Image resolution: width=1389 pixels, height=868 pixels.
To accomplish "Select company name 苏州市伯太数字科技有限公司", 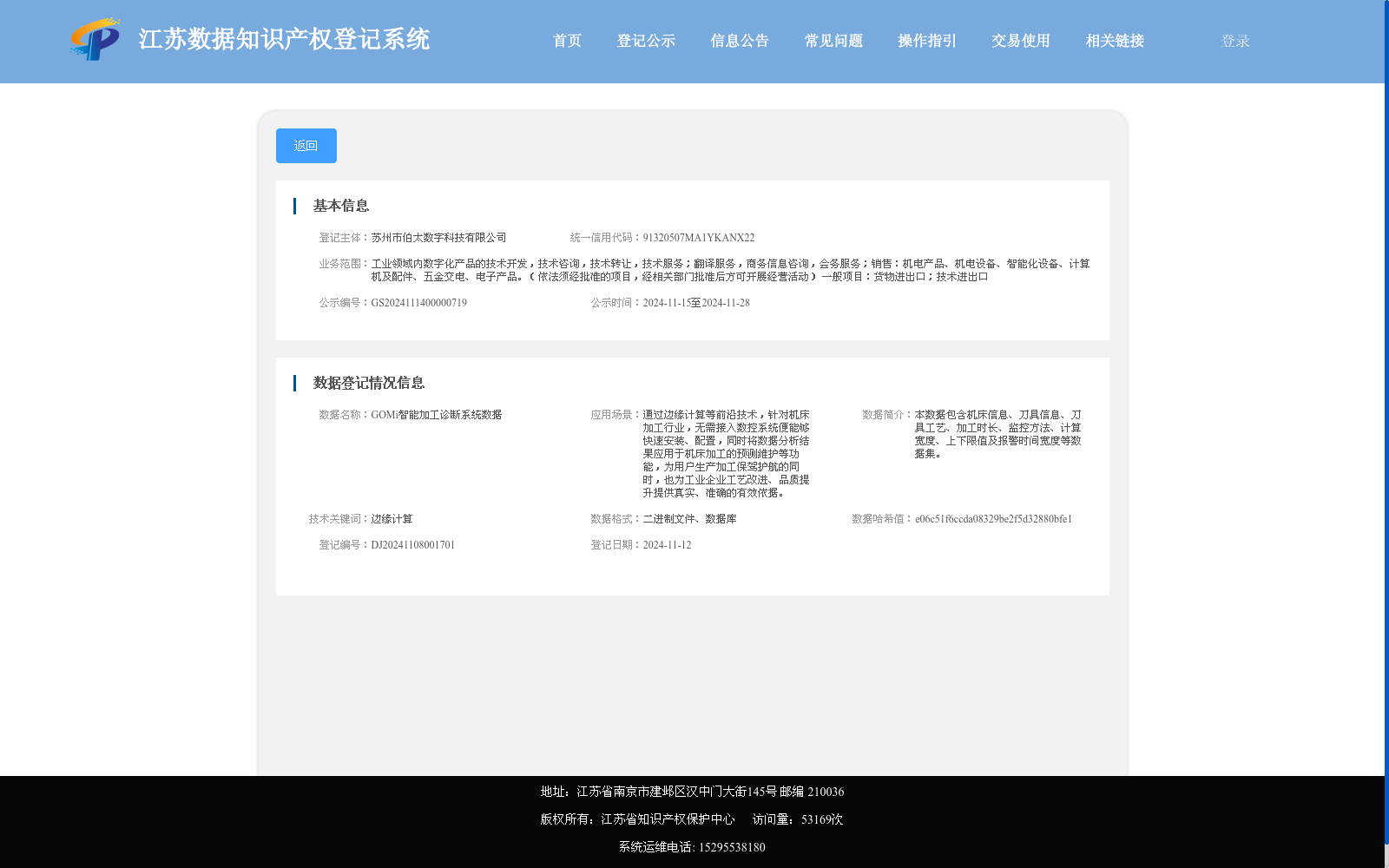I will (x=438, y=238).
